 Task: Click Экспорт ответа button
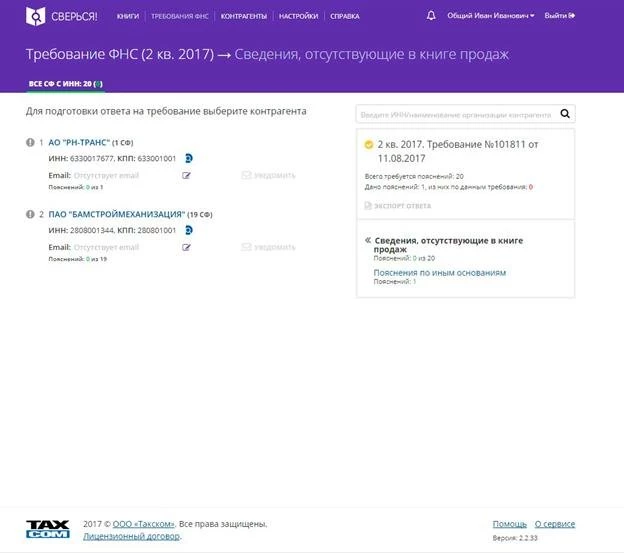[x=403, y=205]
